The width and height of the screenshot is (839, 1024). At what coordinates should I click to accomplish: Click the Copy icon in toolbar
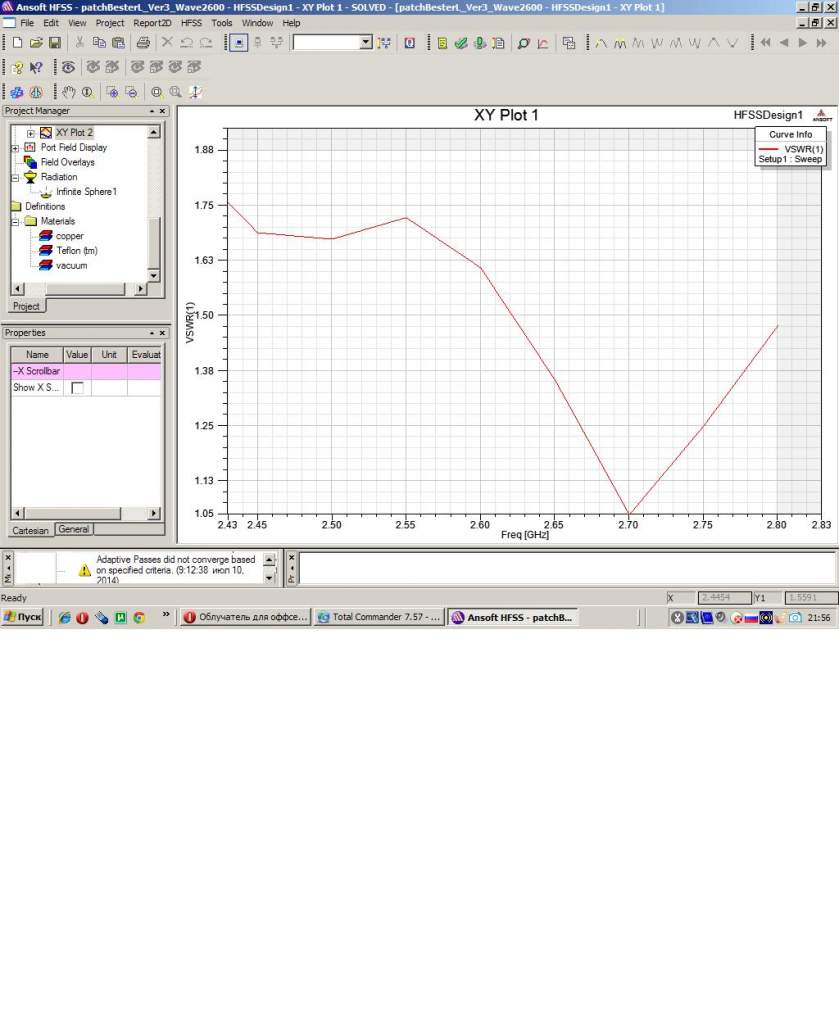pos(99,43)
